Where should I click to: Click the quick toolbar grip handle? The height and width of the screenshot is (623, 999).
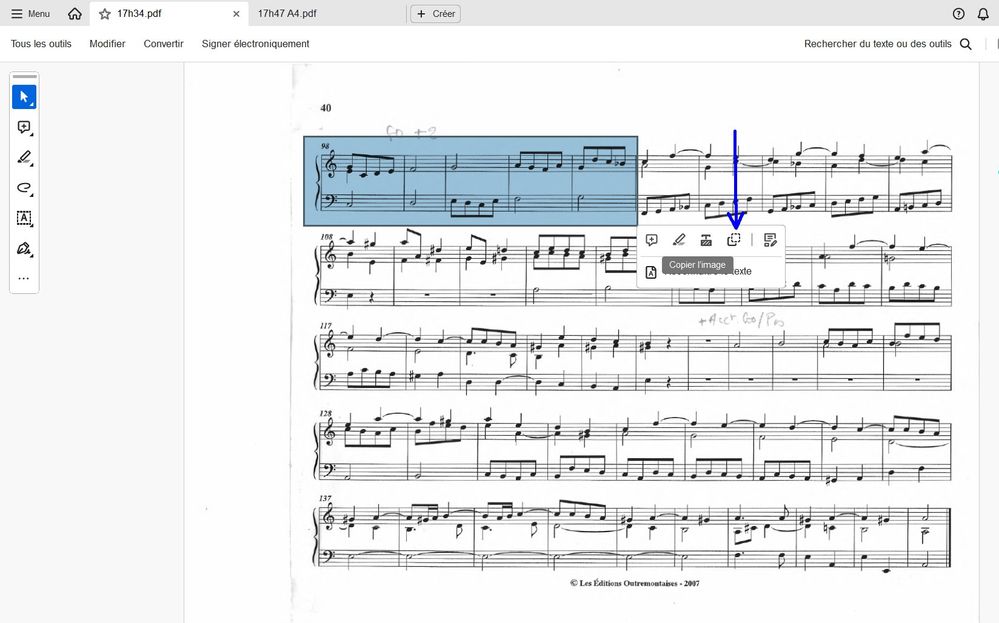24,77
